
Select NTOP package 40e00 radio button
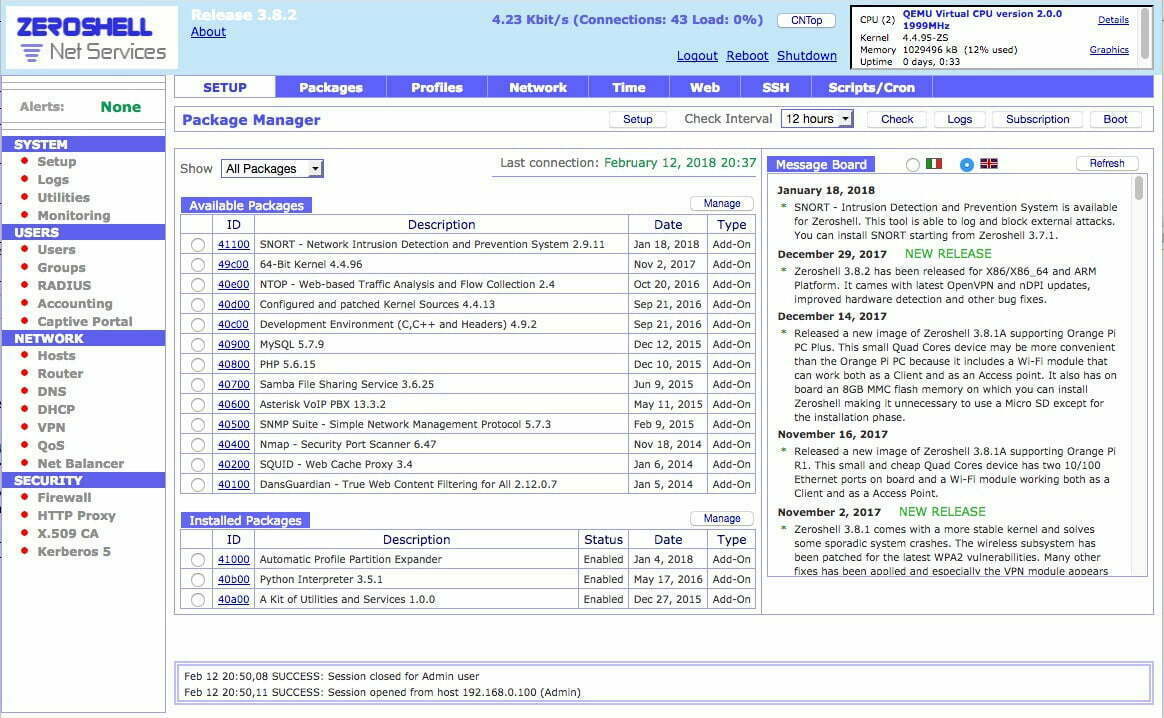tap(197, 284)
